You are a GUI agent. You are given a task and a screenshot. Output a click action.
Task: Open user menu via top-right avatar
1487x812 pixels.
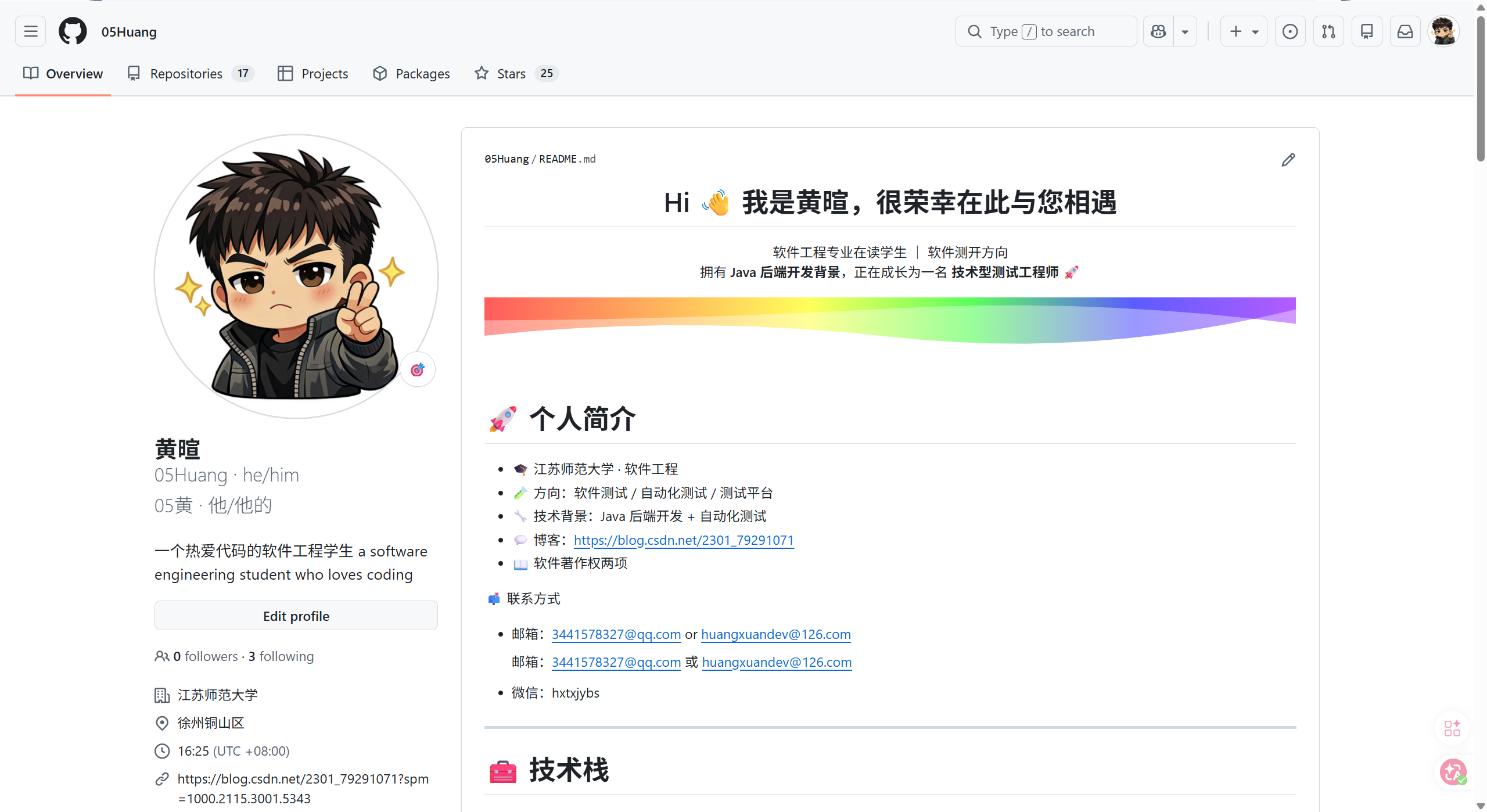pos(1443,31)
